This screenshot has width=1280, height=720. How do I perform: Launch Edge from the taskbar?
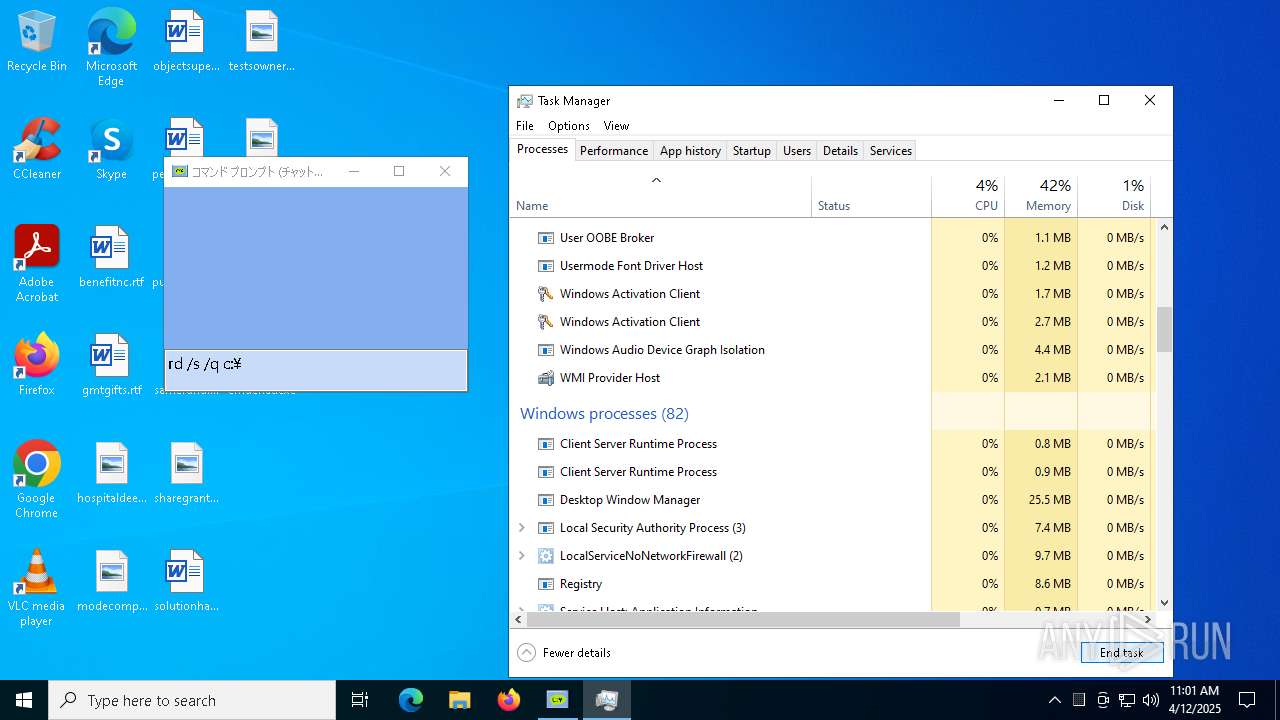coord(411,700)
